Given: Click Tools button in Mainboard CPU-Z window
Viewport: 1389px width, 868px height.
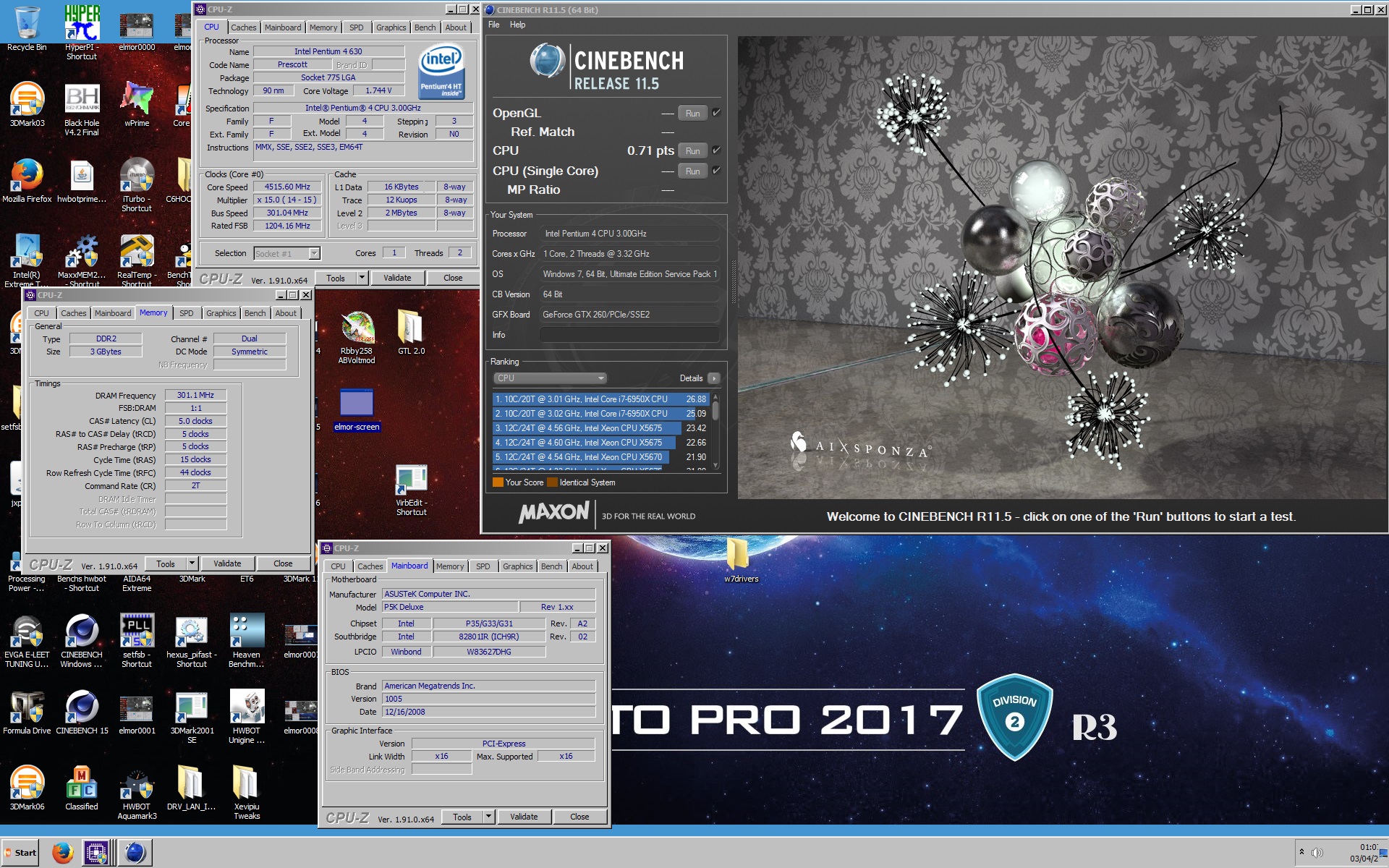Looking at the screenshot, I should 462,817.
